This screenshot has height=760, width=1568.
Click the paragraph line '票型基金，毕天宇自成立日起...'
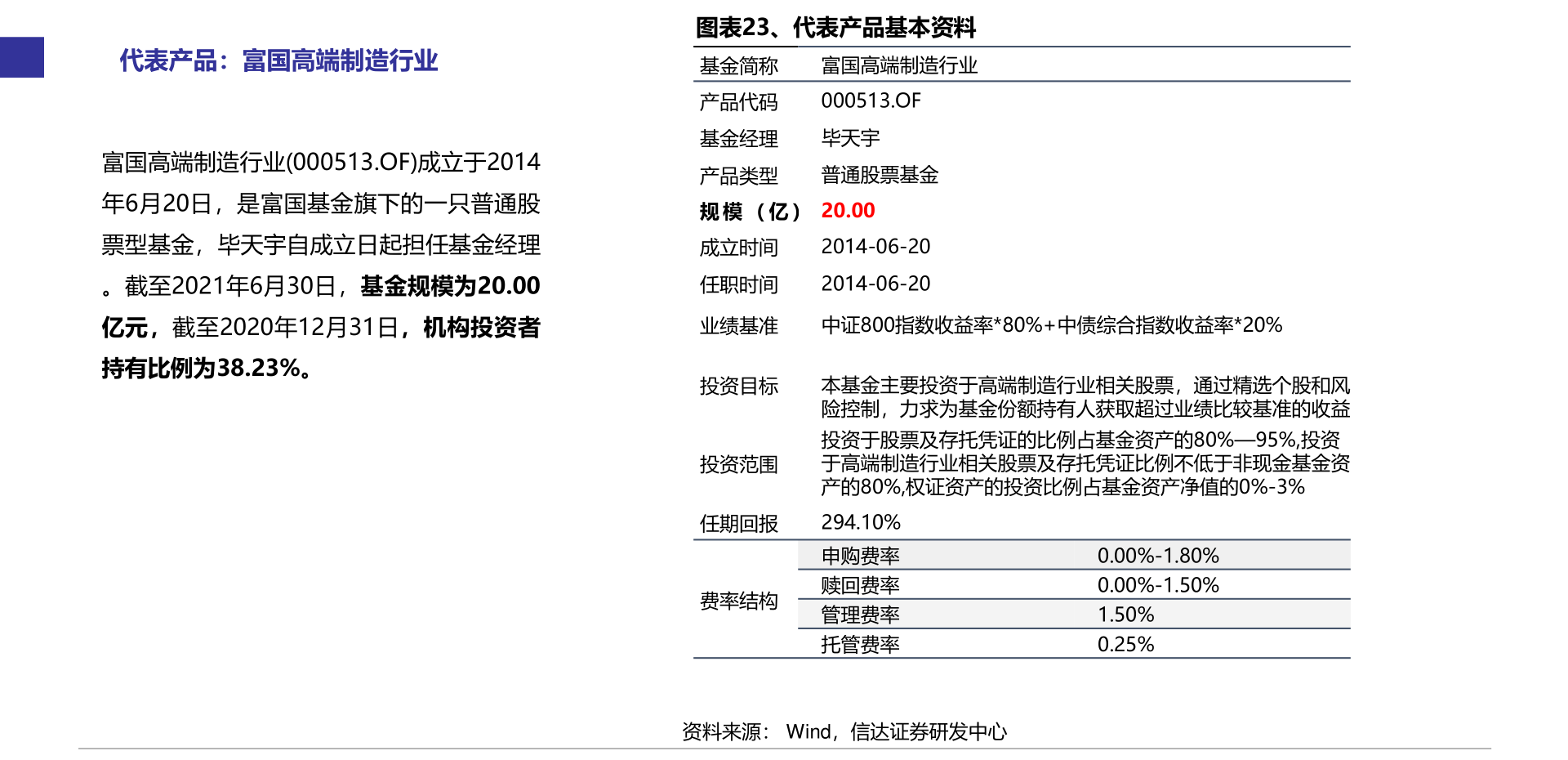pos(321,244)
